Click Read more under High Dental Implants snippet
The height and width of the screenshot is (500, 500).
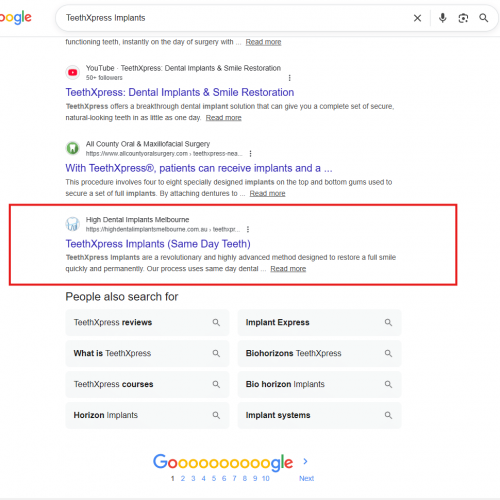tap(288, 269)
